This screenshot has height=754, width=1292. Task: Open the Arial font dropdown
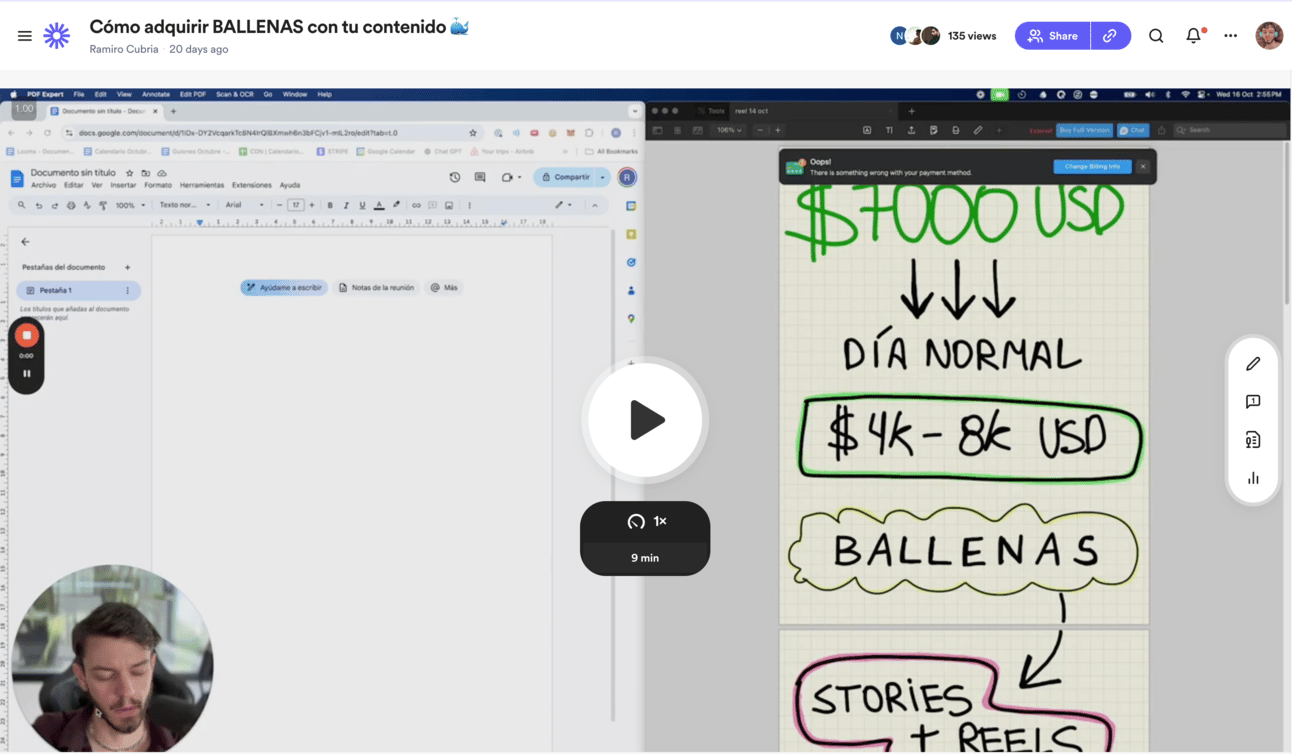(x=245, y=205)
